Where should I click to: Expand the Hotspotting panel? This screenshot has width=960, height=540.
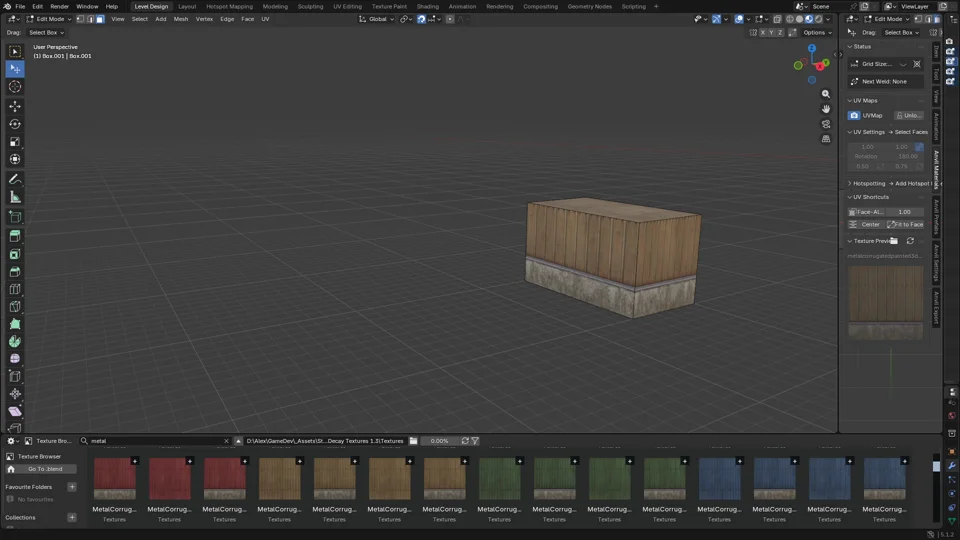pos(850,184)
